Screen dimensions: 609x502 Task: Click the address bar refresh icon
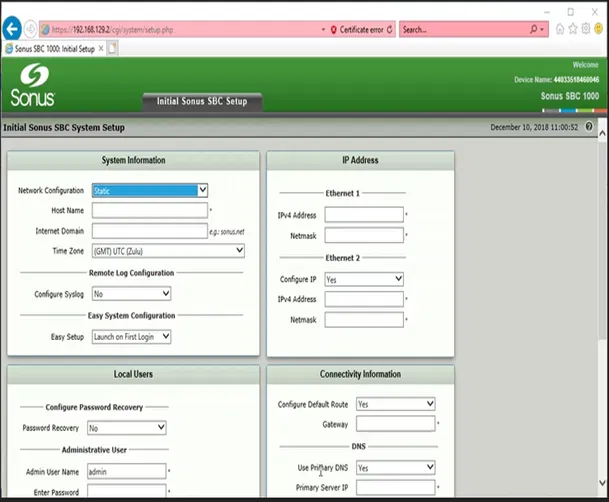(x=389, y=30)
